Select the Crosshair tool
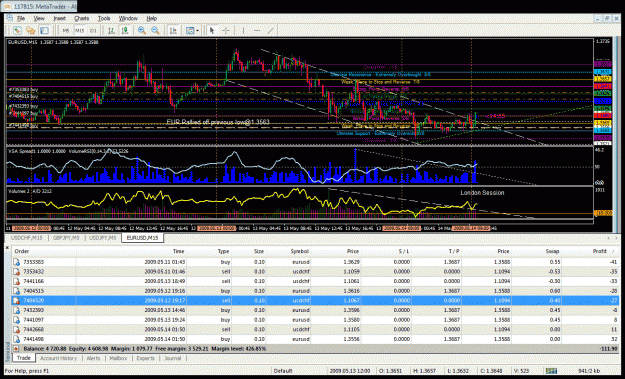The height and width of the screenshot is (379, 625). click(x=226, y=30)
